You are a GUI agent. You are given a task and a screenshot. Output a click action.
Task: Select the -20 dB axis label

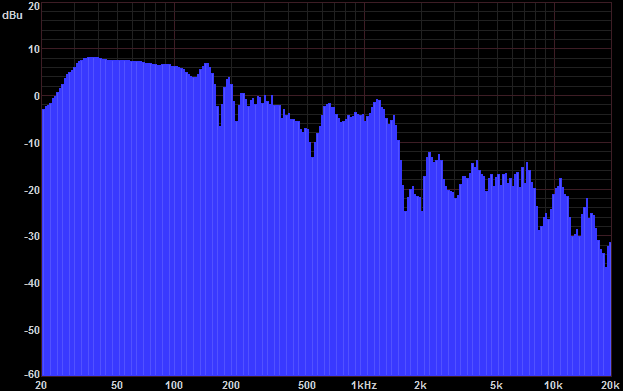click(x=32, y=190)
